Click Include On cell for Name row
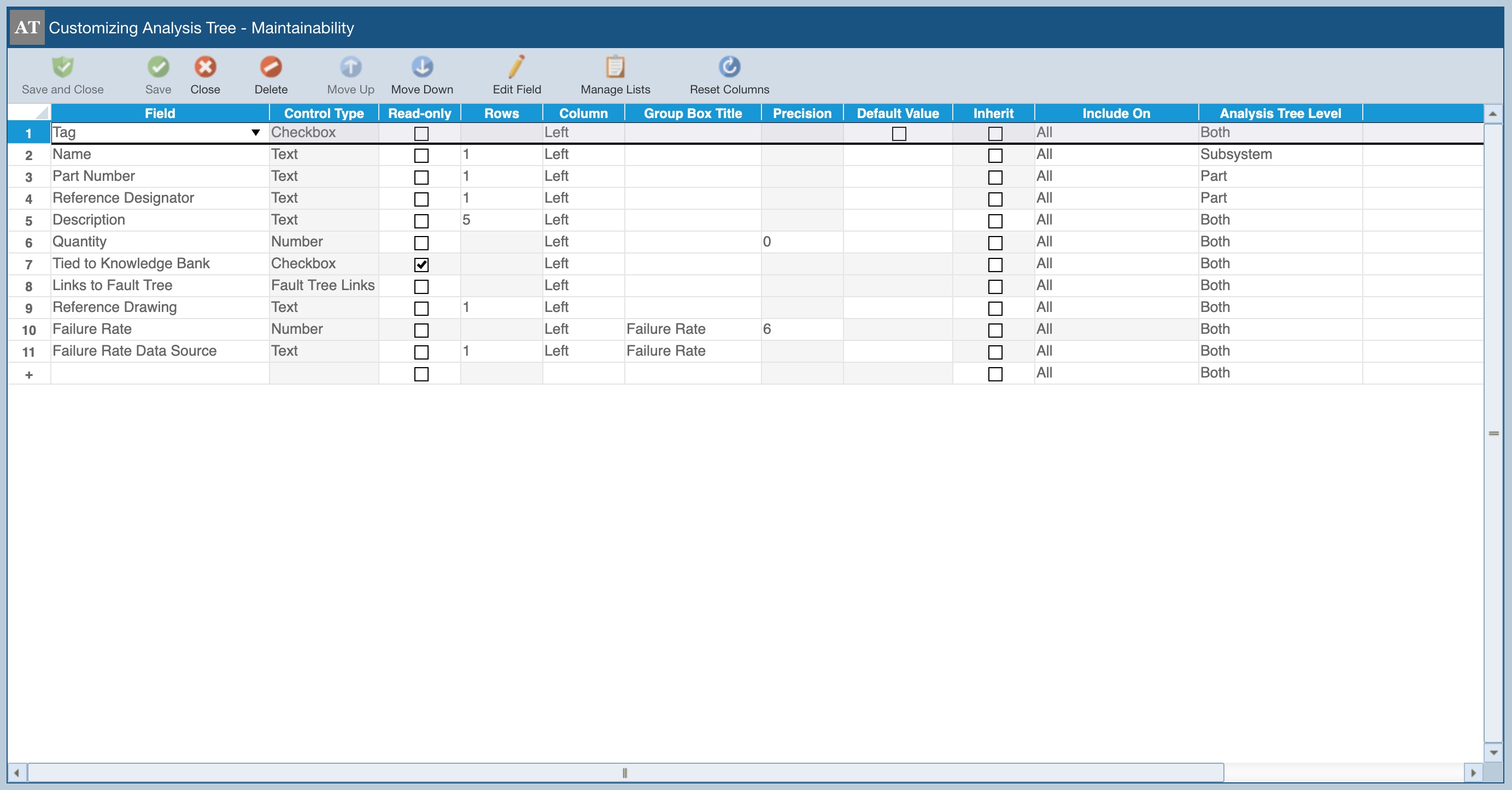 (1115, 154)
